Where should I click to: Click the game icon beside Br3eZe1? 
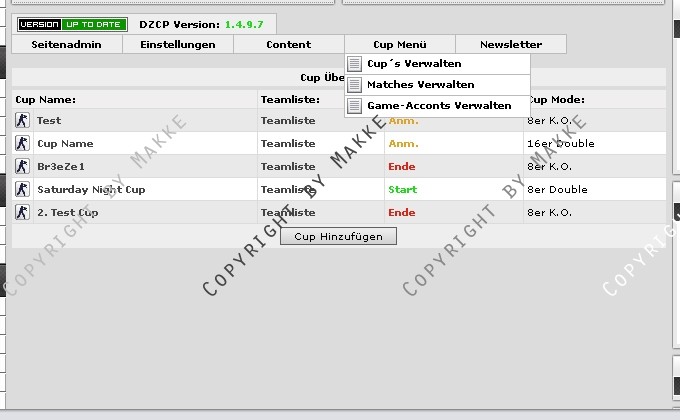[22, 167]
